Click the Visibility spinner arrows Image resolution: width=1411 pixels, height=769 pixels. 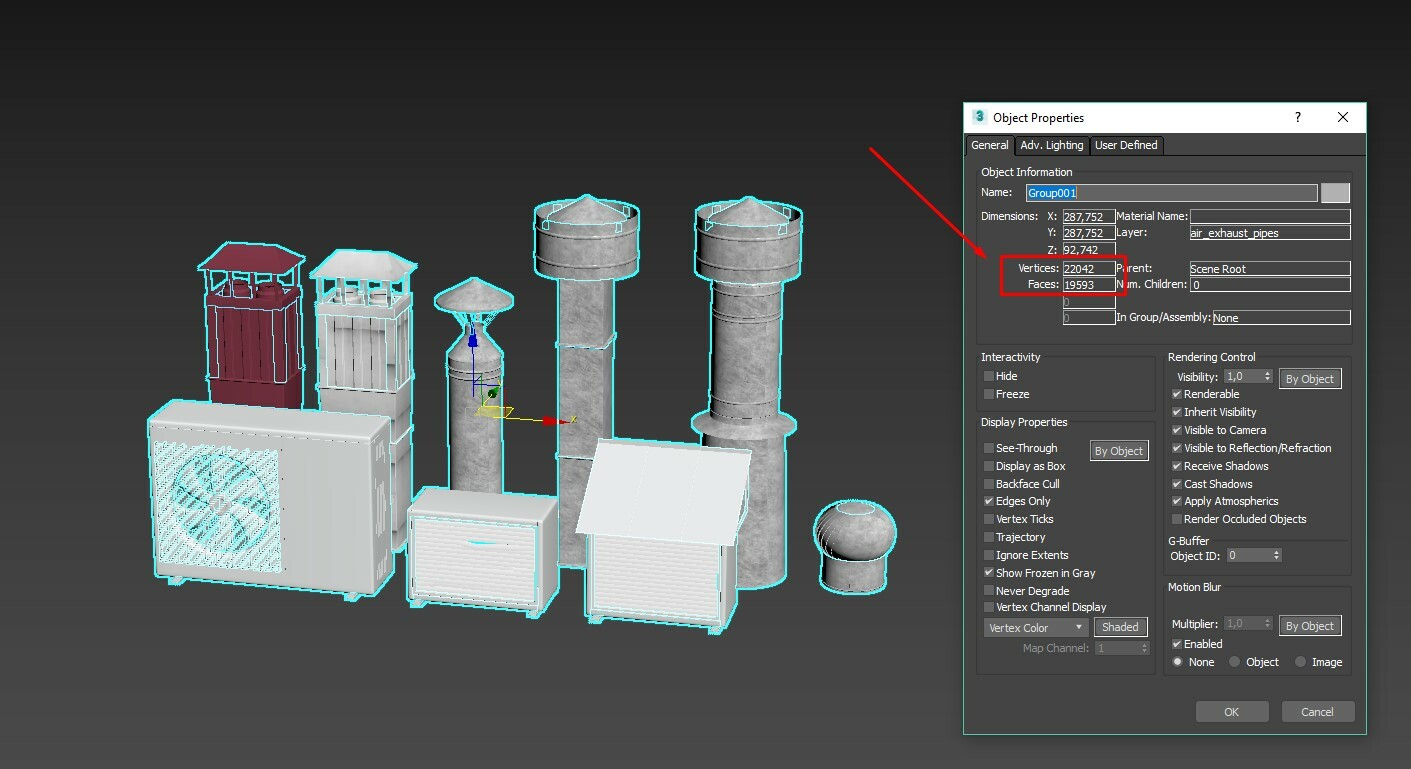(x=1268, y=377)
